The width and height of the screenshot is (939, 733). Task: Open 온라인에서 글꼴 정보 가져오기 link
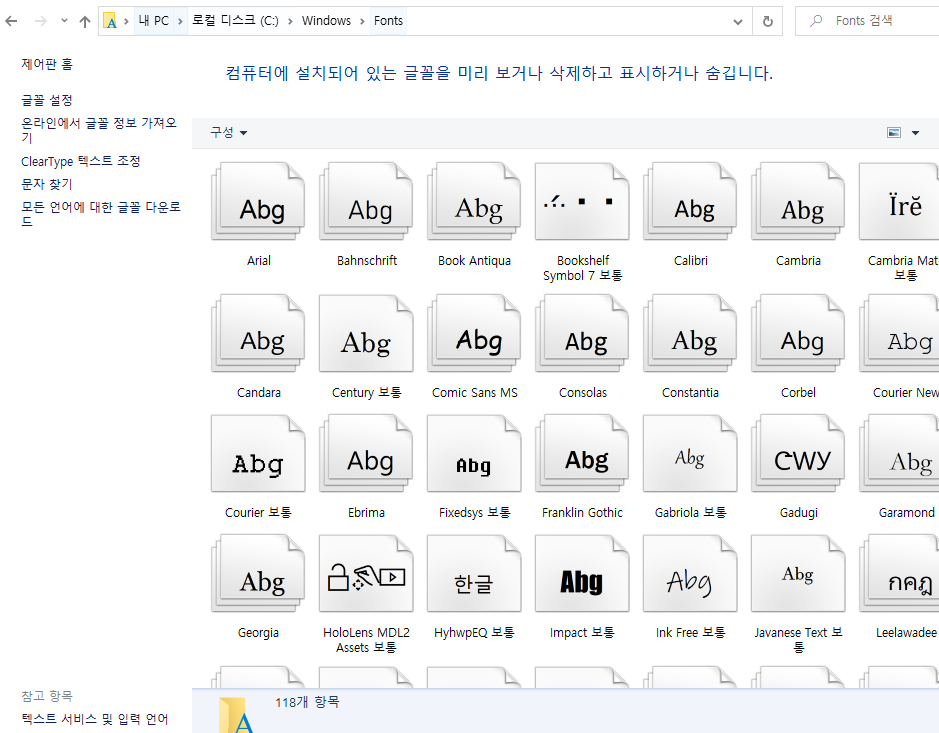pos(99,130)
